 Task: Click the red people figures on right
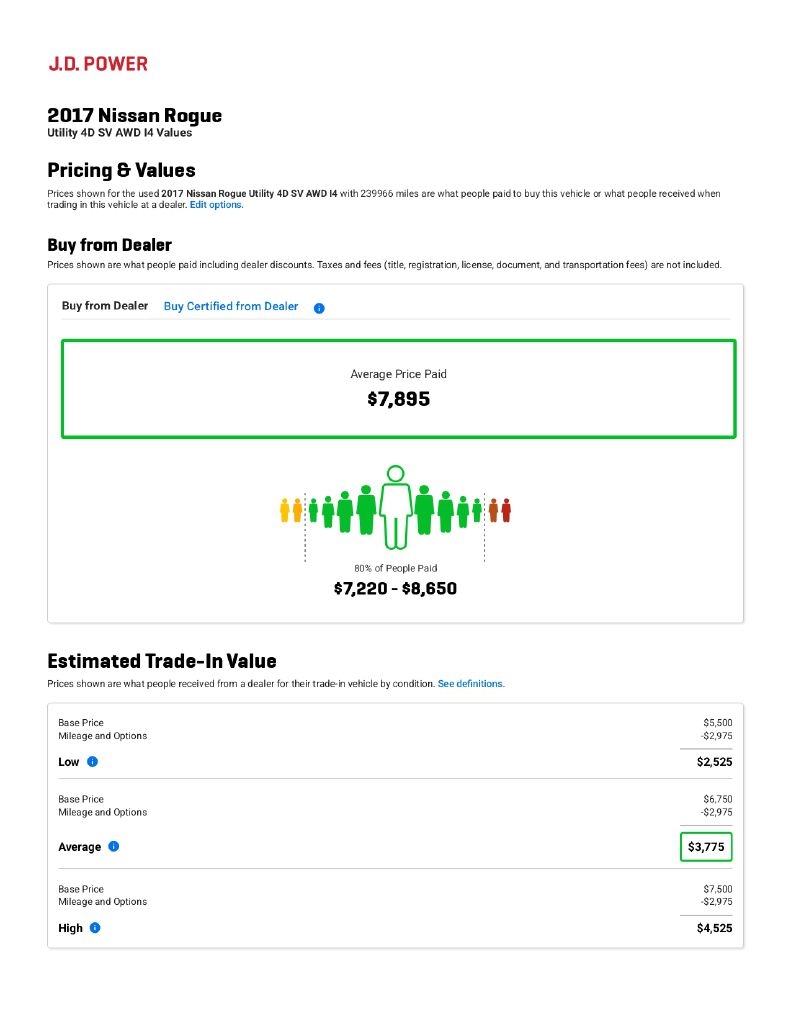coord(500,510)
